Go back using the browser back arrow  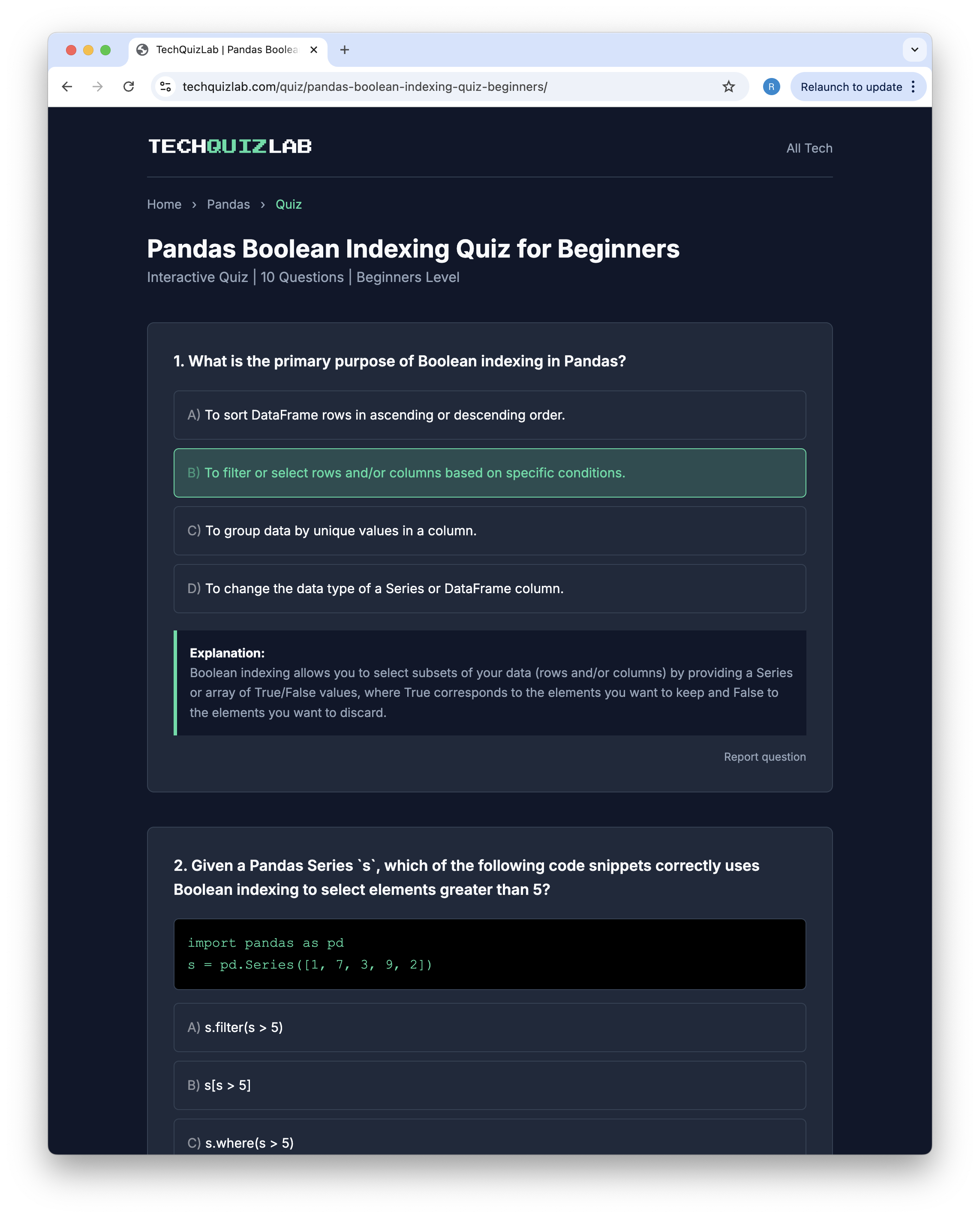pyautogui.click(x=67, y=87)
